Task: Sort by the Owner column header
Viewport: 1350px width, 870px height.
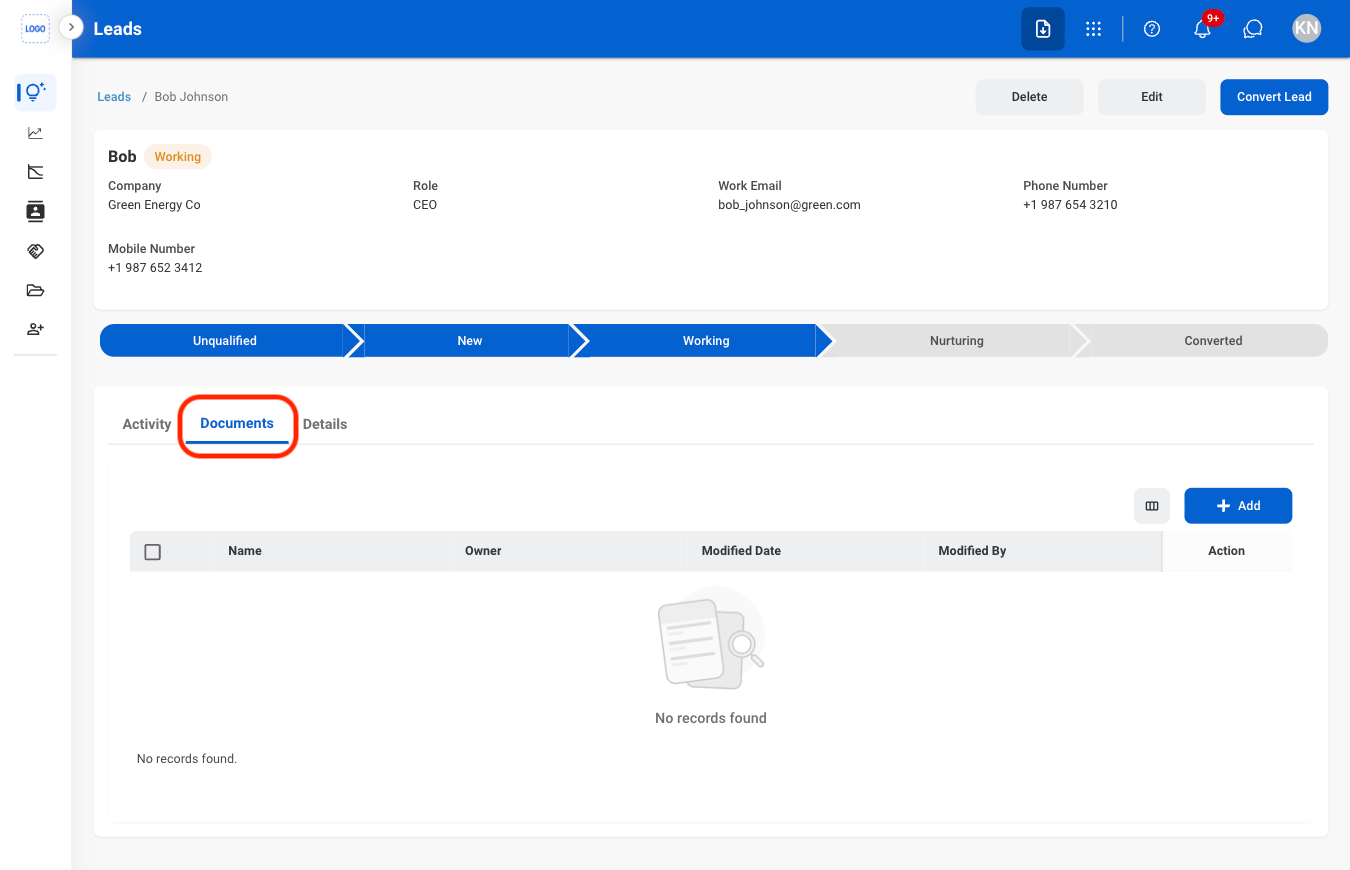Action: click(483, 551)
